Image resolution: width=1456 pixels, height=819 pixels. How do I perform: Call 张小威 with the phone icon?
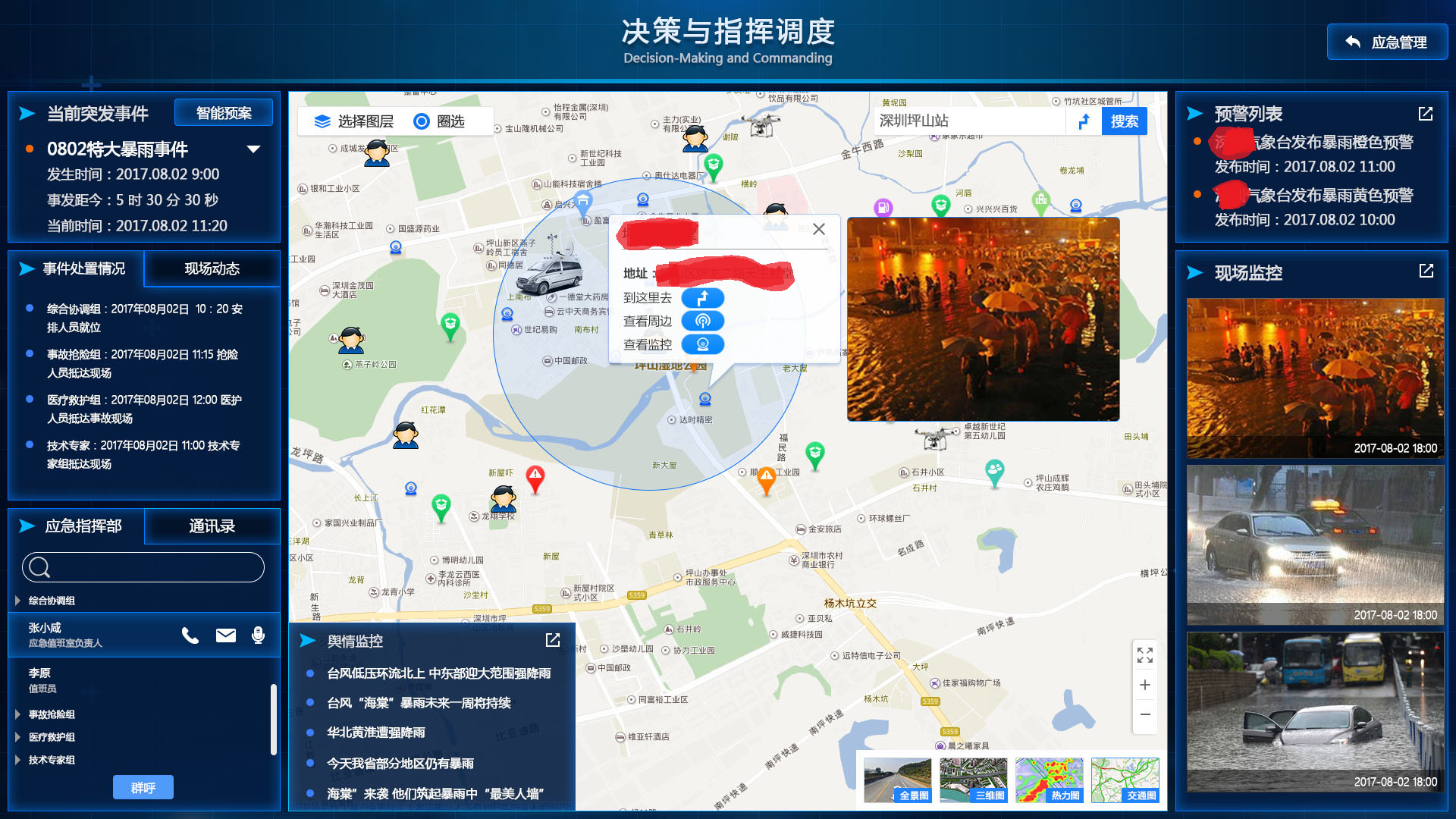(190, 635)
